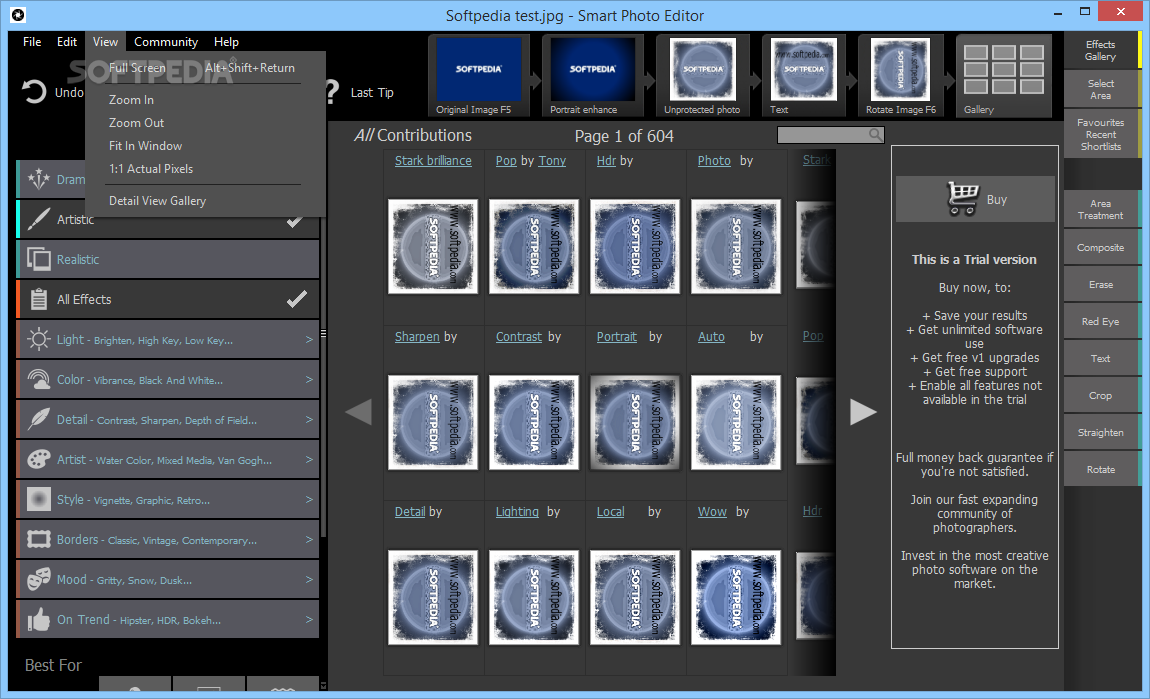Click the Lighting effect preview thumbnail
Image resolution: width=1150 pixels, height=699 pixels.
point(534,598)
